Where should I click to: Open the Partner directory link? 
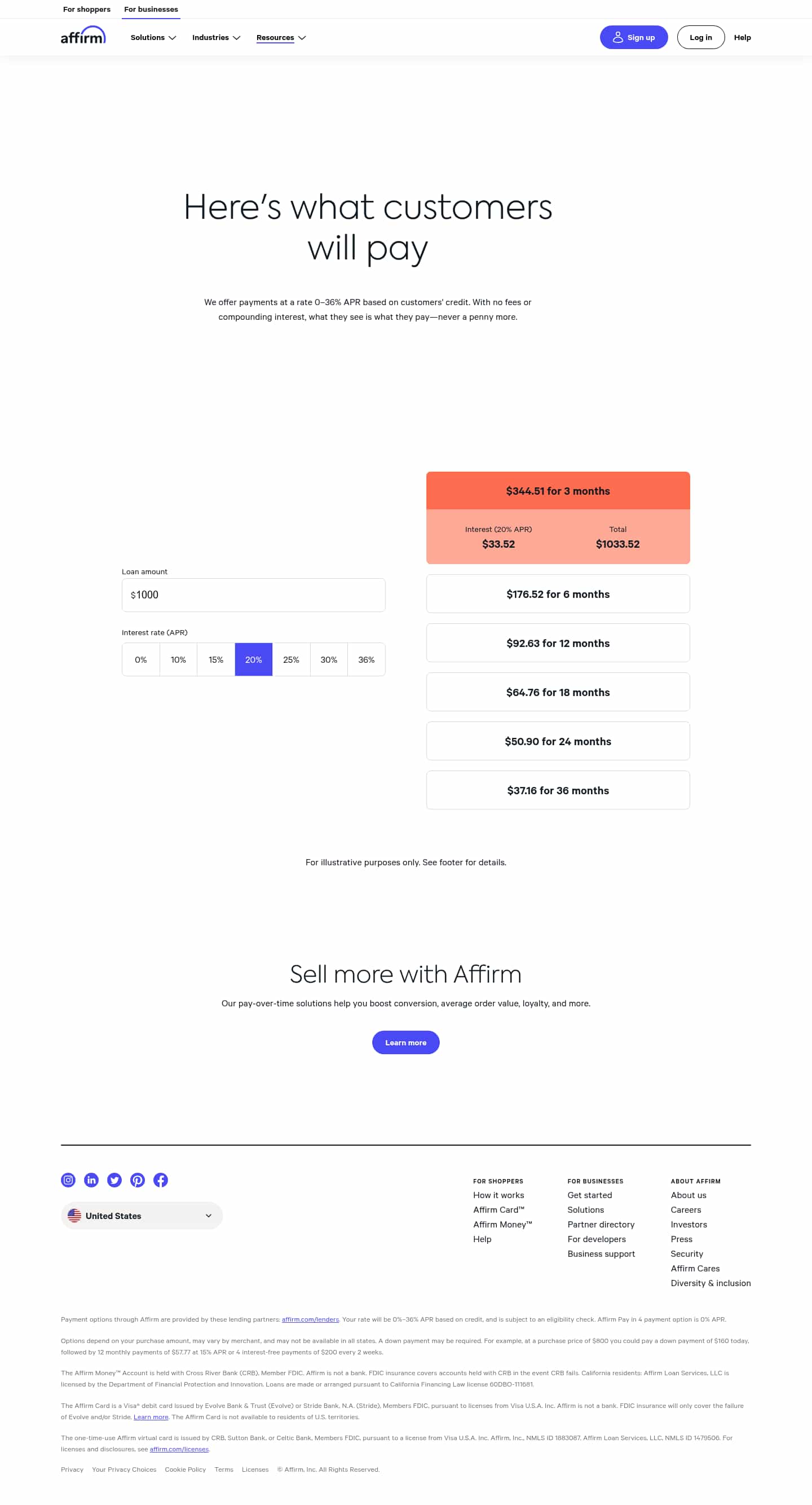click(601, 1224)
